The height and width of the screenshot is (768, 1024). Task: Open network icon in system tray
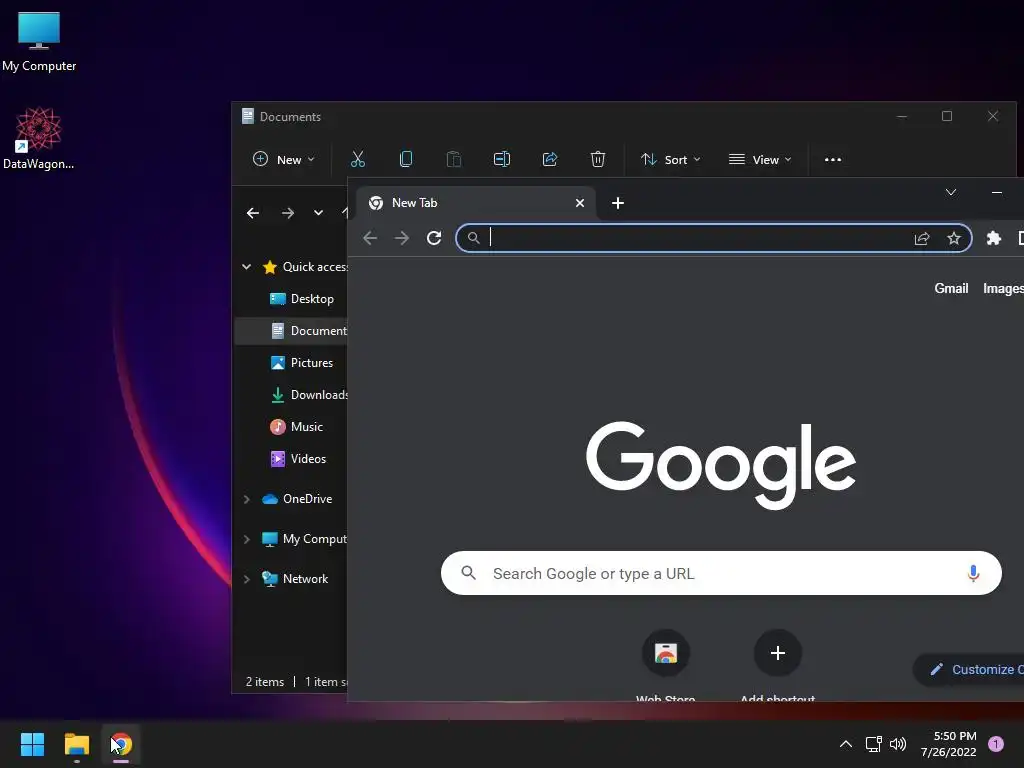873,744
